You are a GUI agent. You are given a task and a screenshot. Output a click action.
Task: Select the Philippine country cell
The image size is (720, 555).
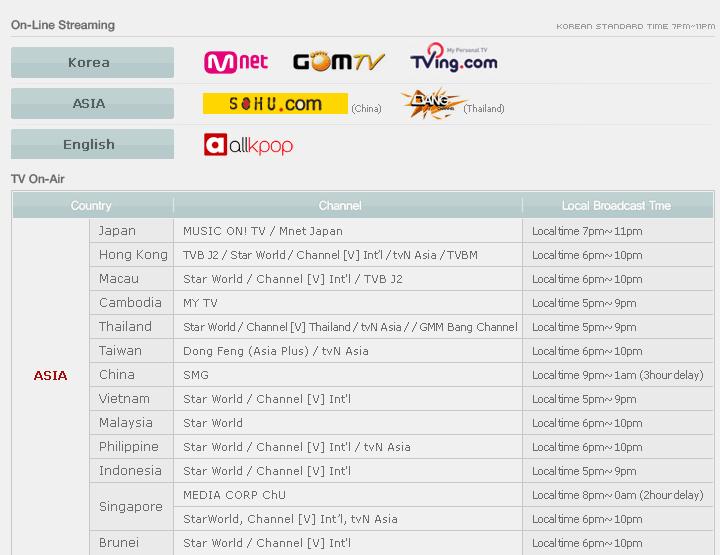tap(131, 447)
